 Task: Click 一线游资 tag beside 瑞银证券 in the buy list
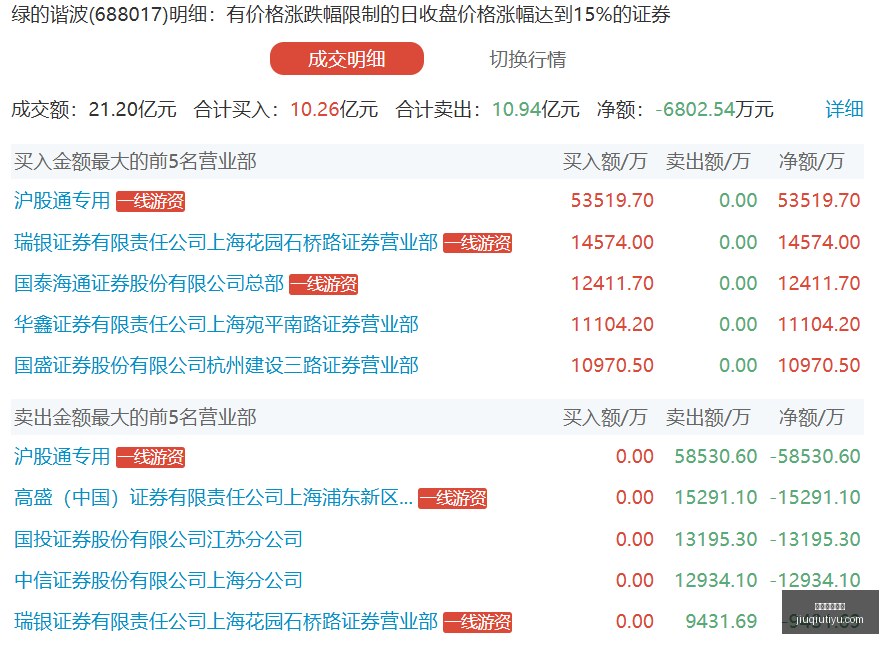tap(477, 243)
